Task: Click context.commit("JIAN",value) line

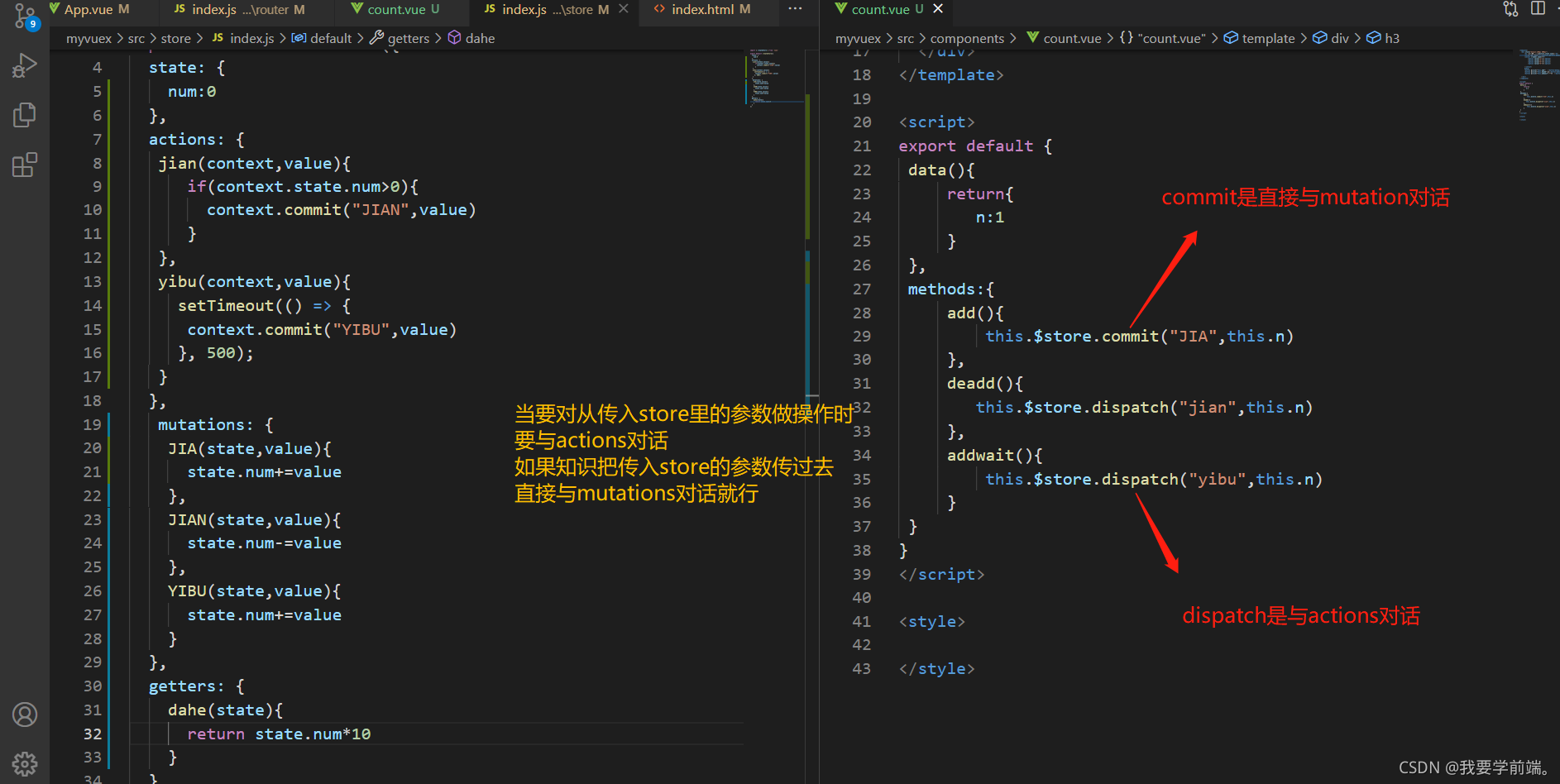Action: [342, 209]
